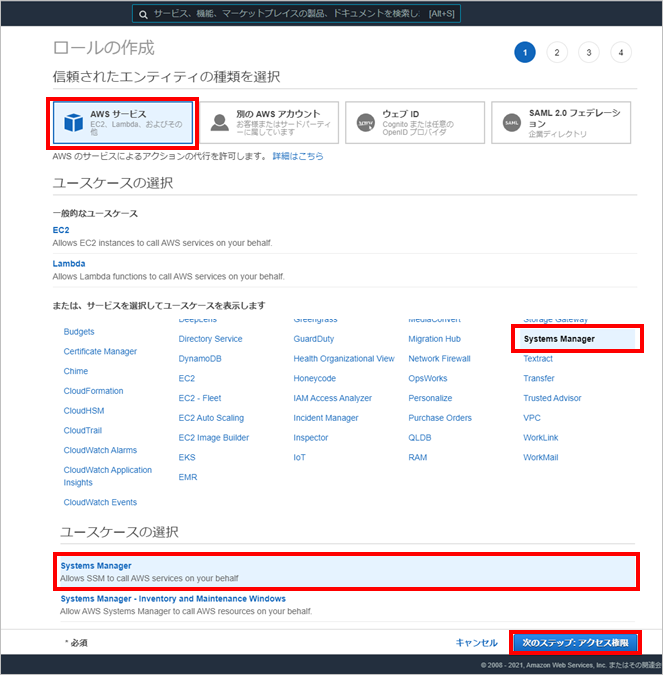Go to step 3 indicator
Image resolution: width=663 pixels, height=675 pixels.
pos(589,53)
